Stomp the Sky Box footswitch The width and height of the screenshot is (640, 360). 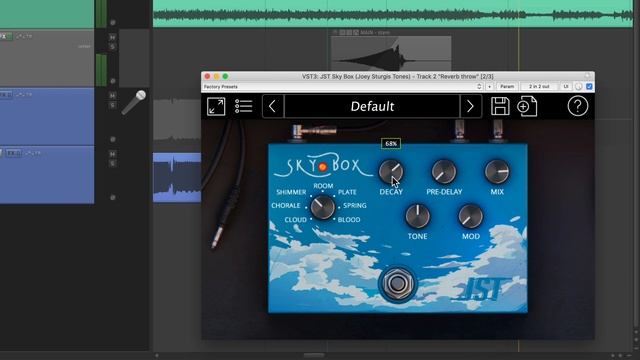(x=397, y=283)
